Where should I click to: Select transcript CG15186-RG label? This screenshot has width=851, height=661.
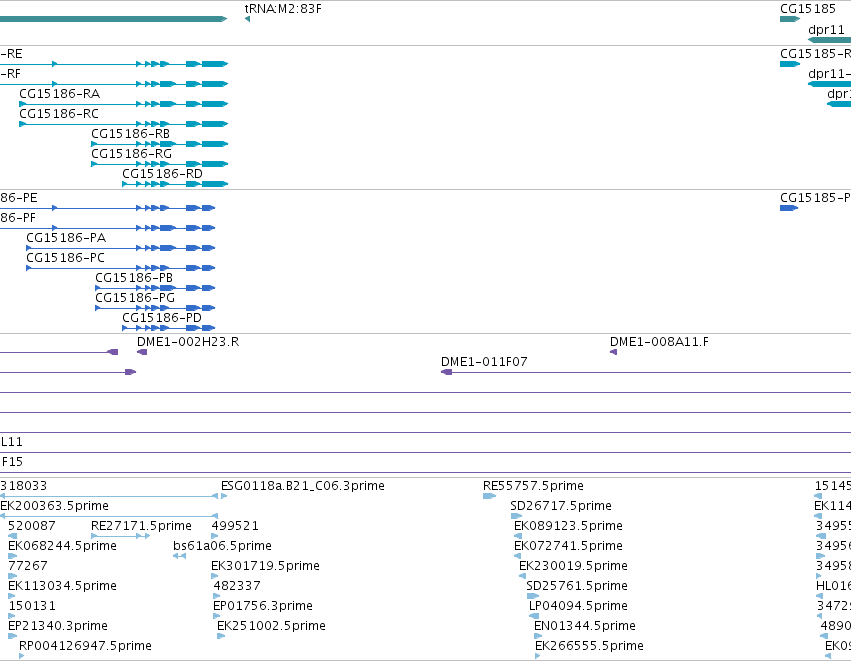[x=131, y=154]
